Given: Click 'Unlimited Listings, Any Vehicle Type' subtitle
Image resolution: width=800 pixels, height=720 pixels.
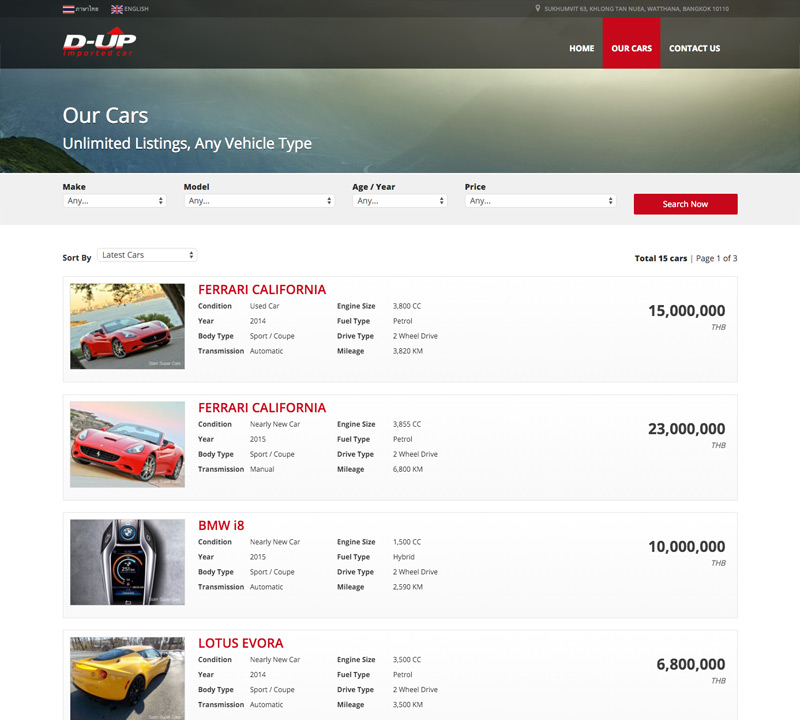Looking at the screenshot, I should [x=187, y=143].
